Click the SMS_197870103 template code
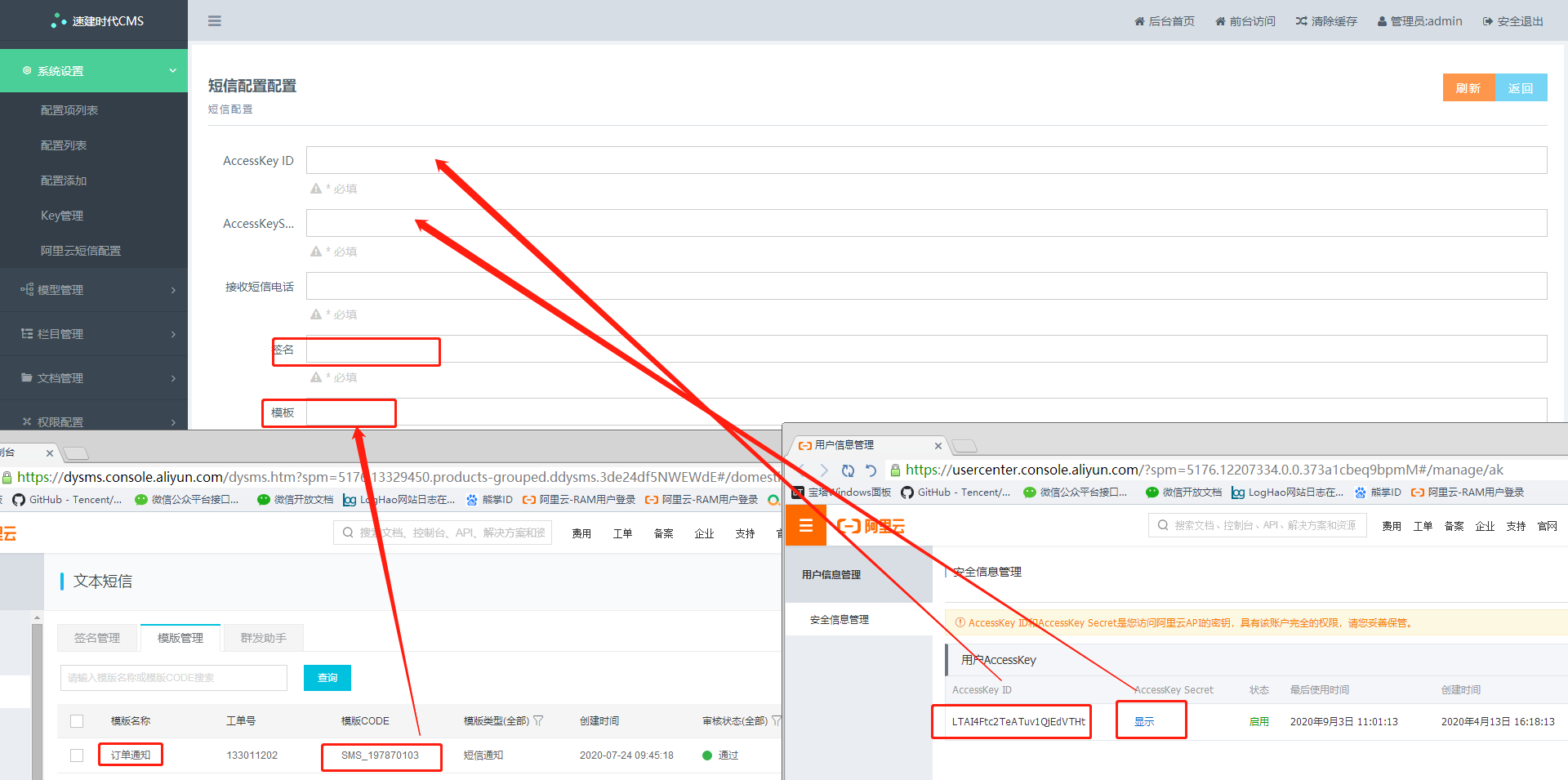Image resolution: width=1568 pixels, height=780 pixels. pos(380,755)
